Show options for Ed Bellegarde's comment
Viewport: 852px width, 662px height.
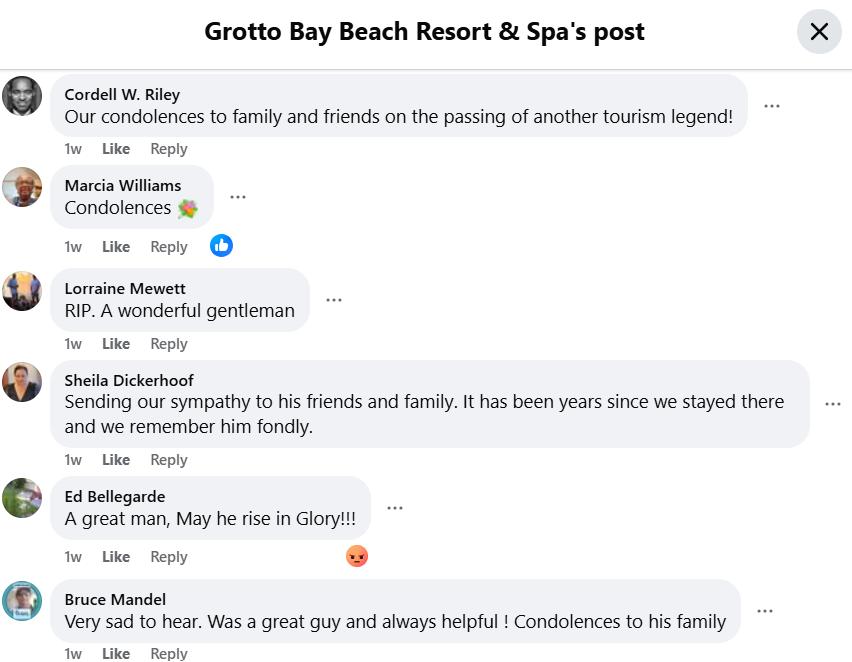pyautogui.click(x=395, y=508)
